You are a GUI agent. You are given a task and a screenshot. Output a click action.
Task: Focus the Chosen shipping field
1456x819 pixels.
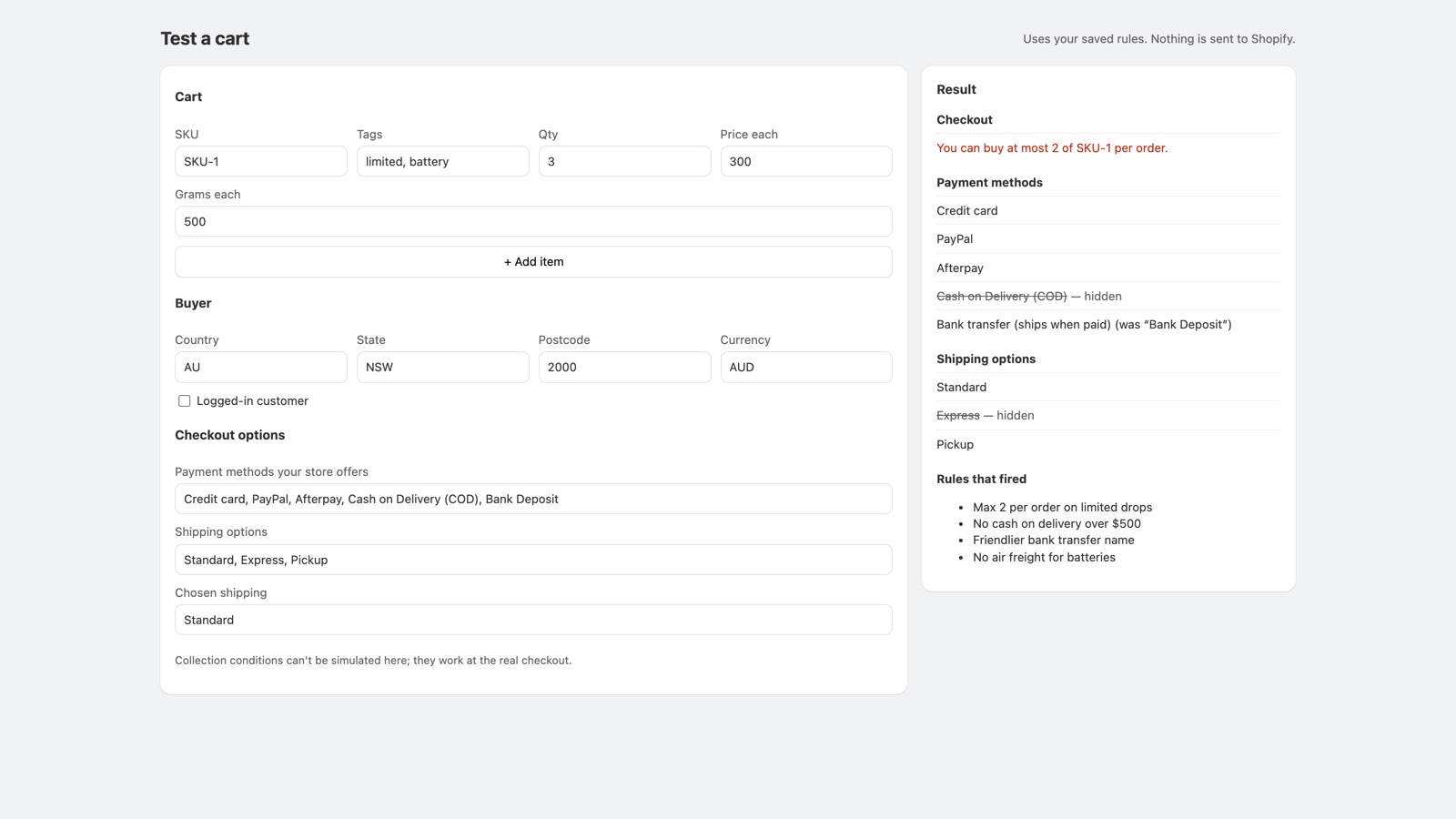[533, 620]
